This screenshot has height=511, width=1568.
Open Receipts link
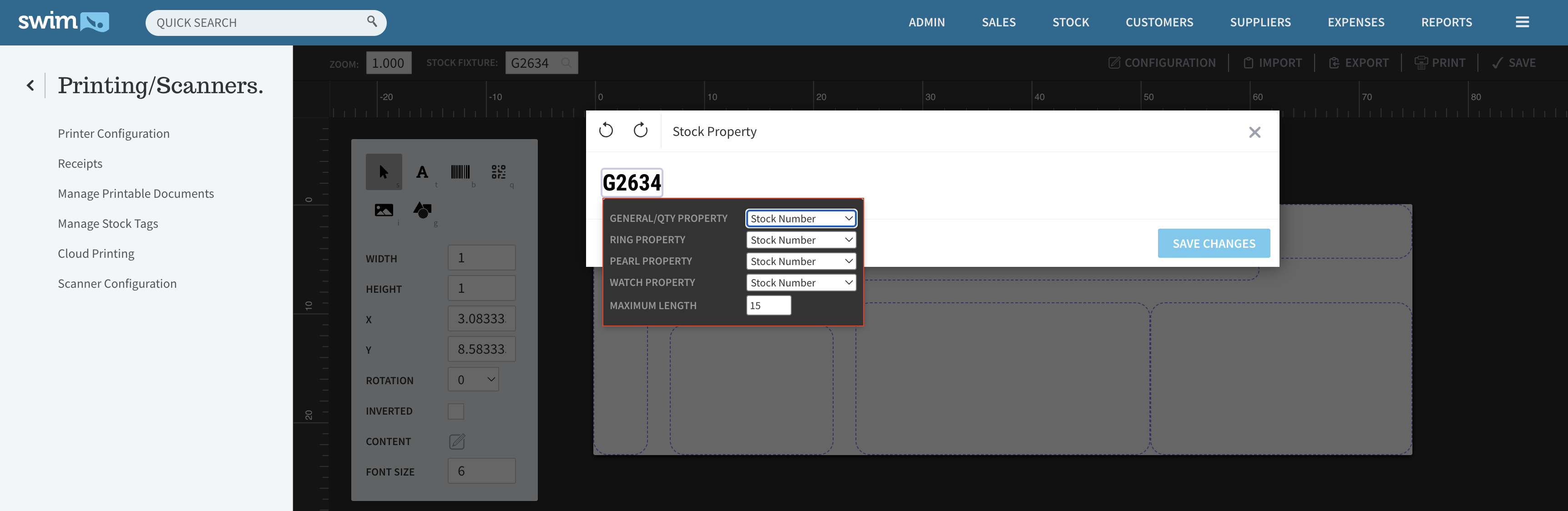[x=81, y=163]
